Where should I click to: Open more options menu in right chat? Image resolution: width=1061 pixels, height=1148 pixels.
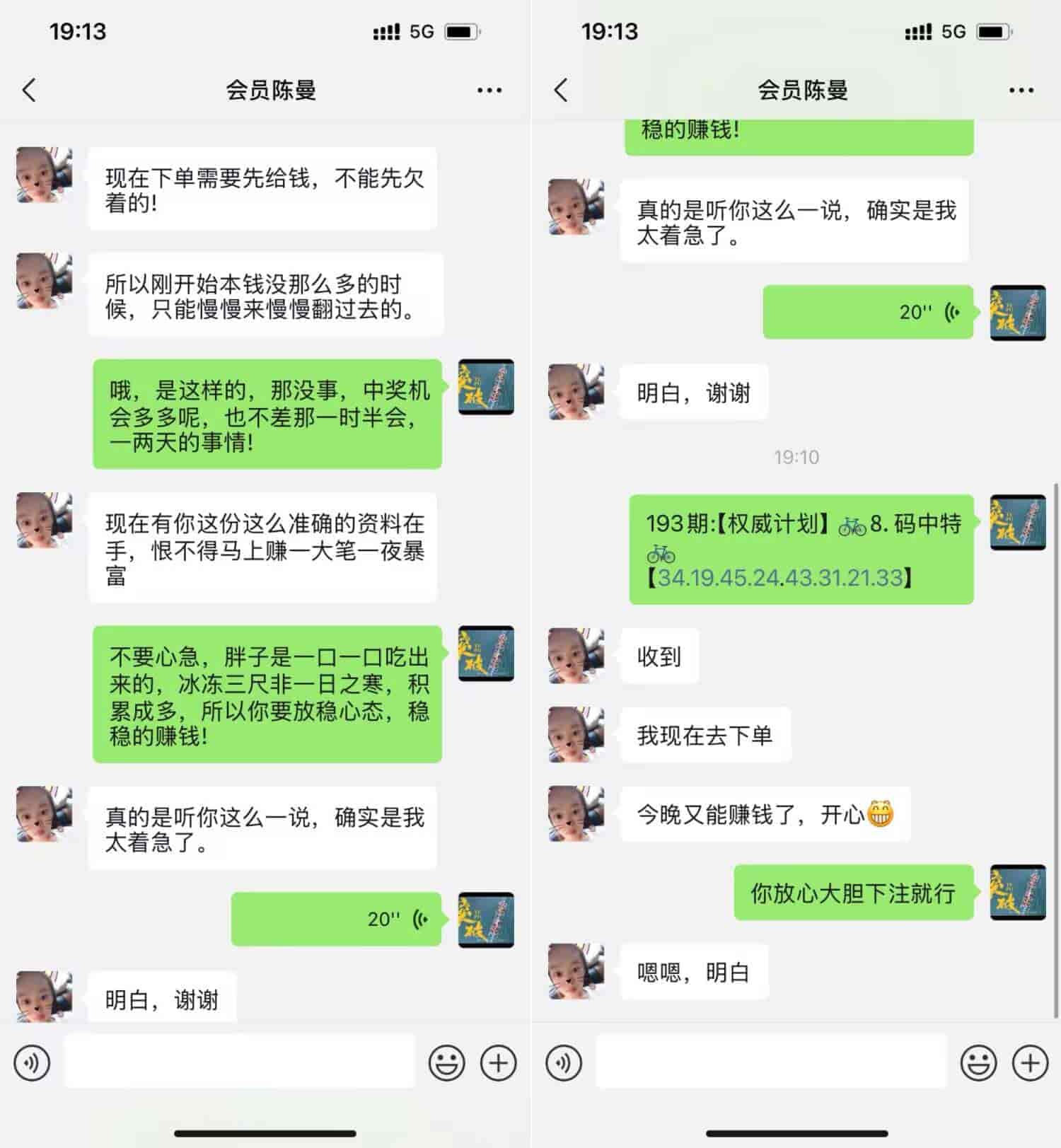[x=1021, y=90]
